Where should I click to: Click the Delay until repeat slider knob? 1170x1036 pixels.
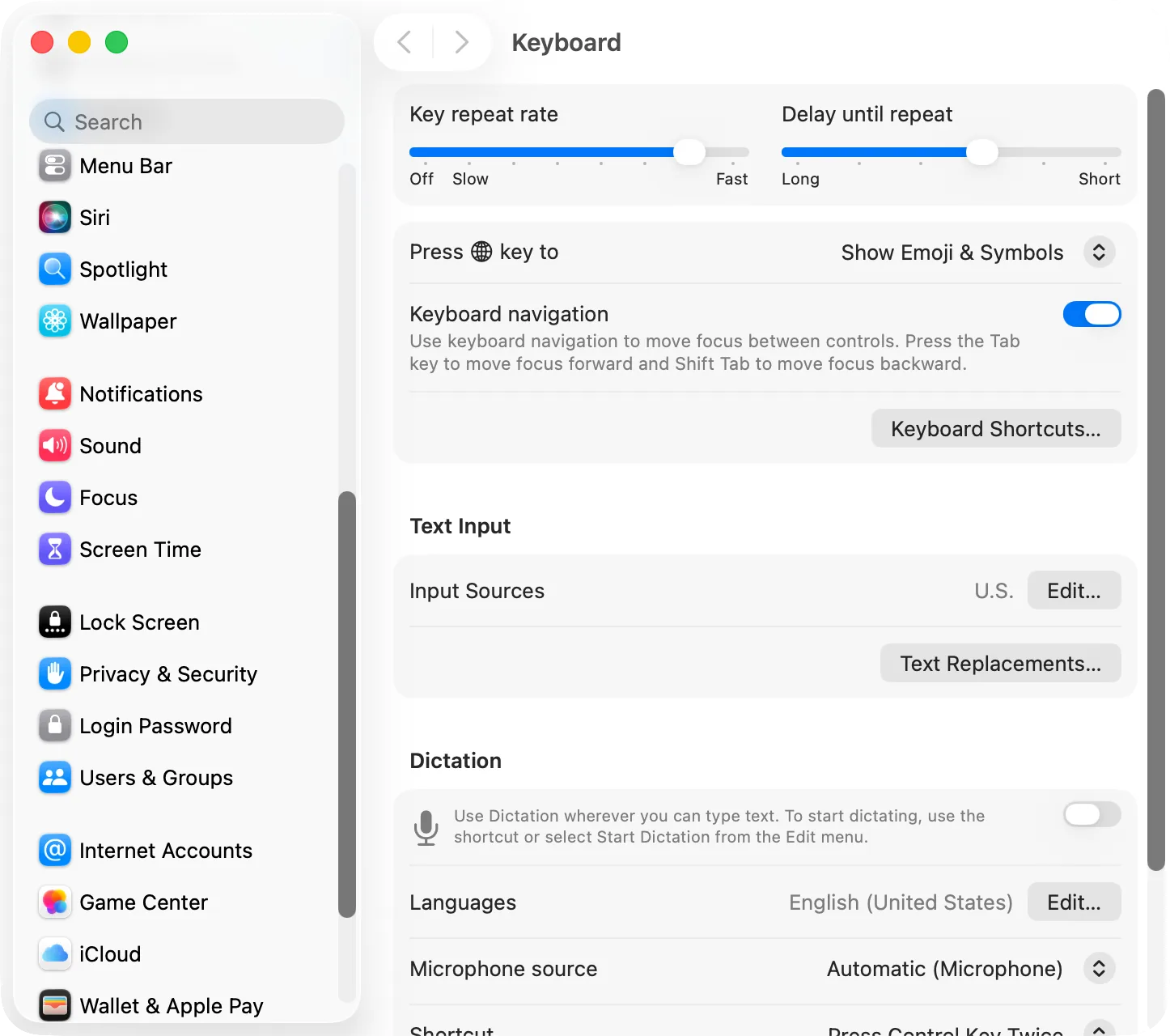[982, 151]
